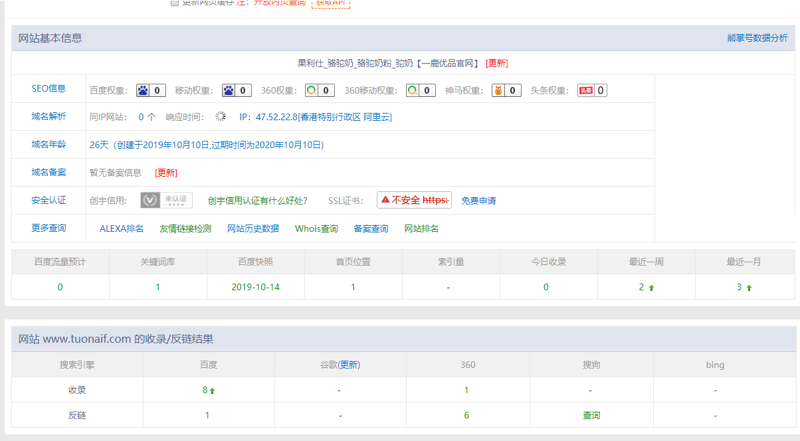Click the 360 weight badge
Image resolution: width=800 pixels, height=441 pixels.
[x=319, y=90]
